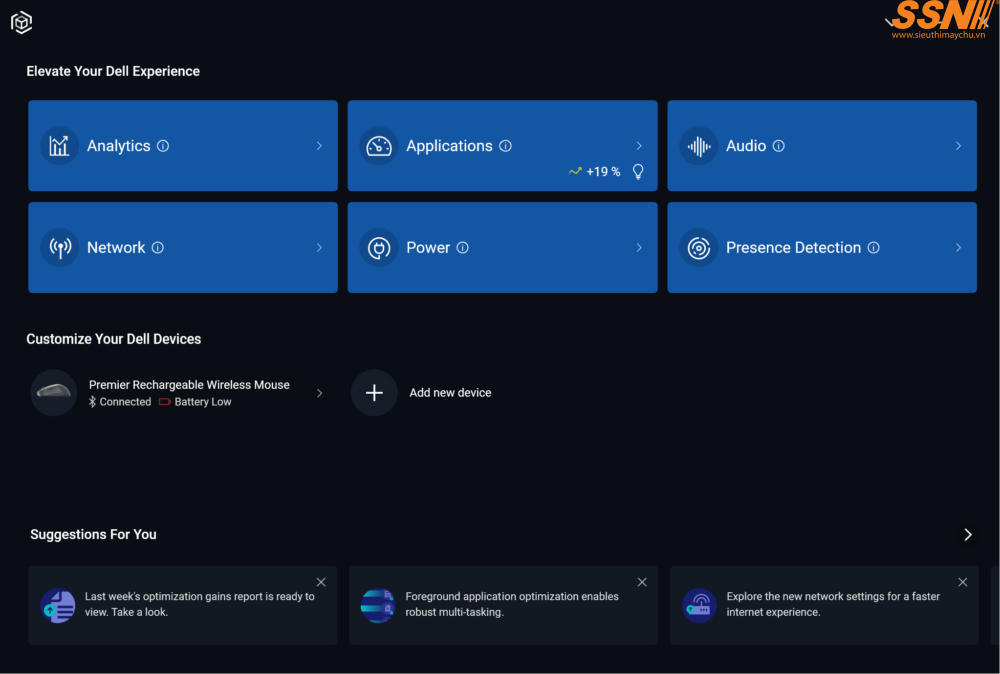The width and height of the screenshot is (1000, 674).
Task: Click Add new device
Action: point(450,393)
